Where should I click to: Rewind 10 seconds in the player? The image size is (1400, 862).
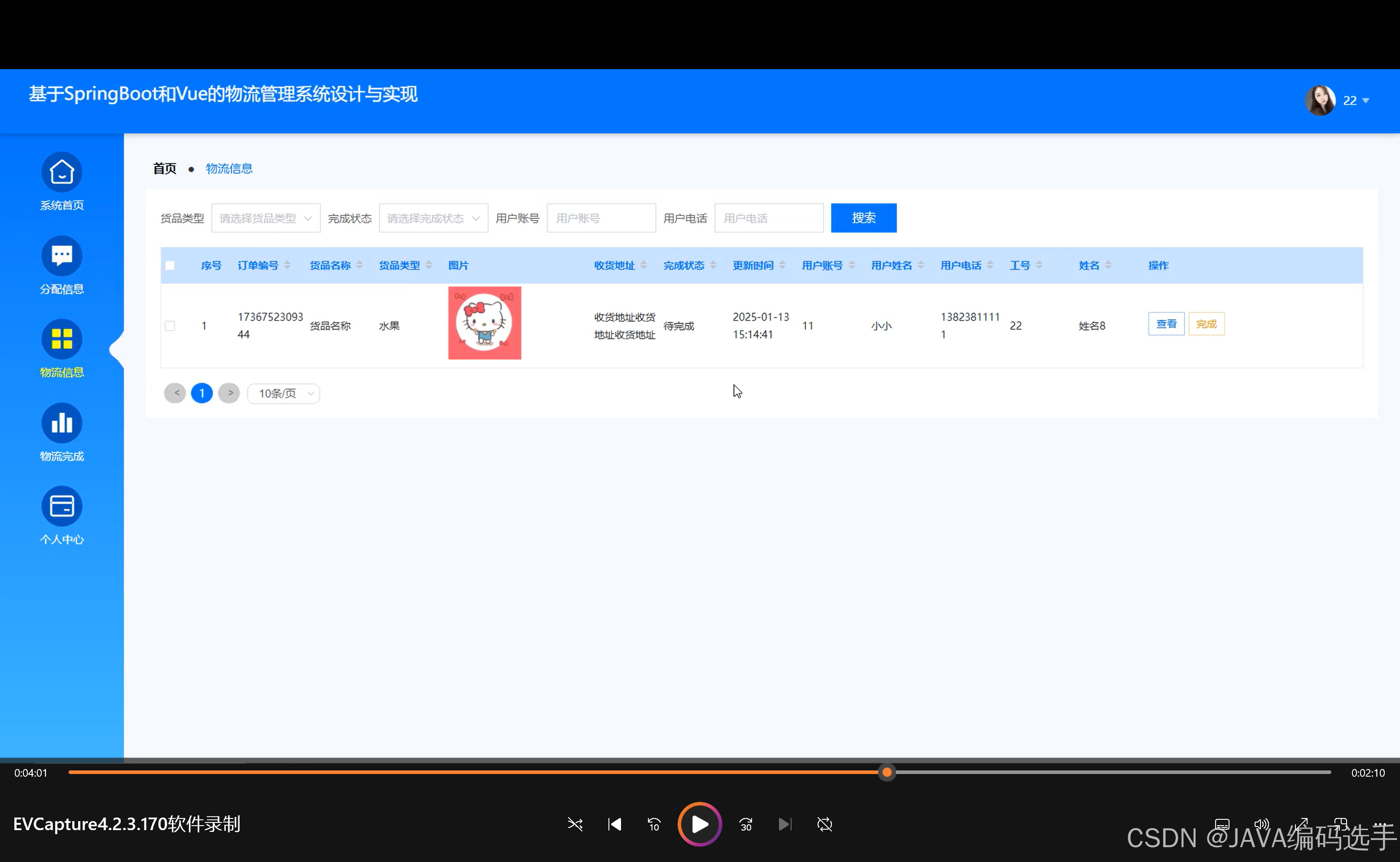[x=654, y=824]
